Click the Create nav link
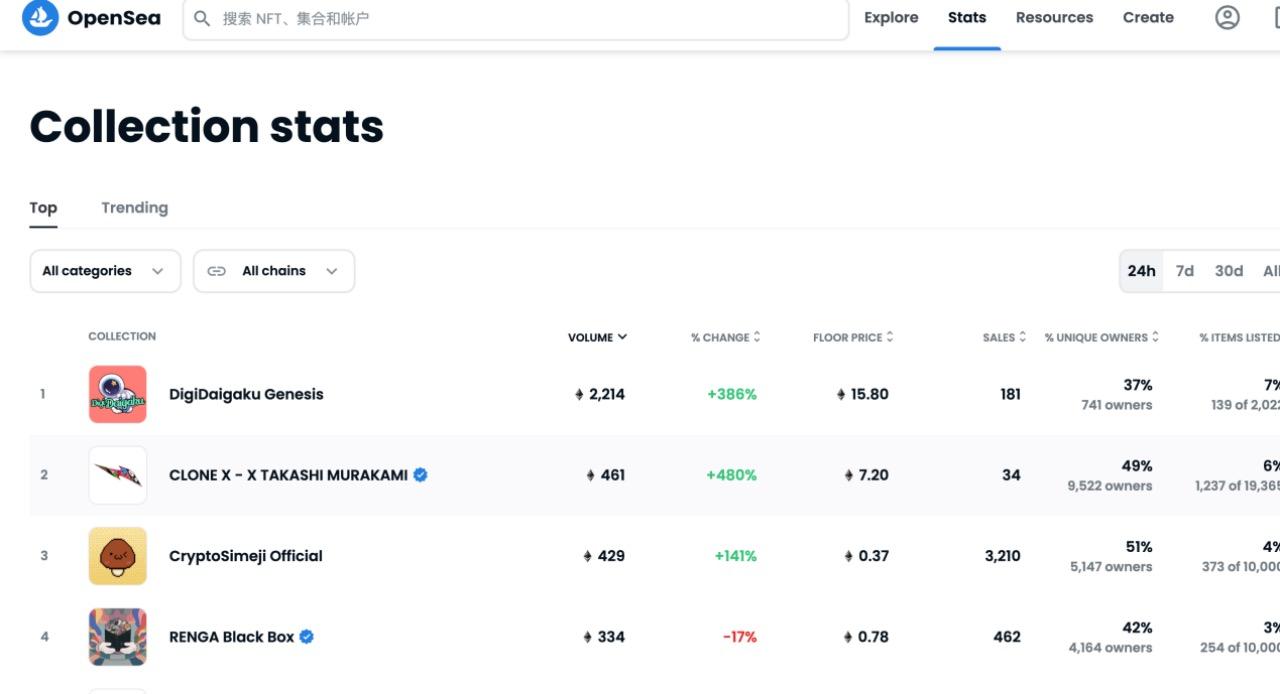1280x694 pixels. pyautogui.click(x=1148, y=17)
